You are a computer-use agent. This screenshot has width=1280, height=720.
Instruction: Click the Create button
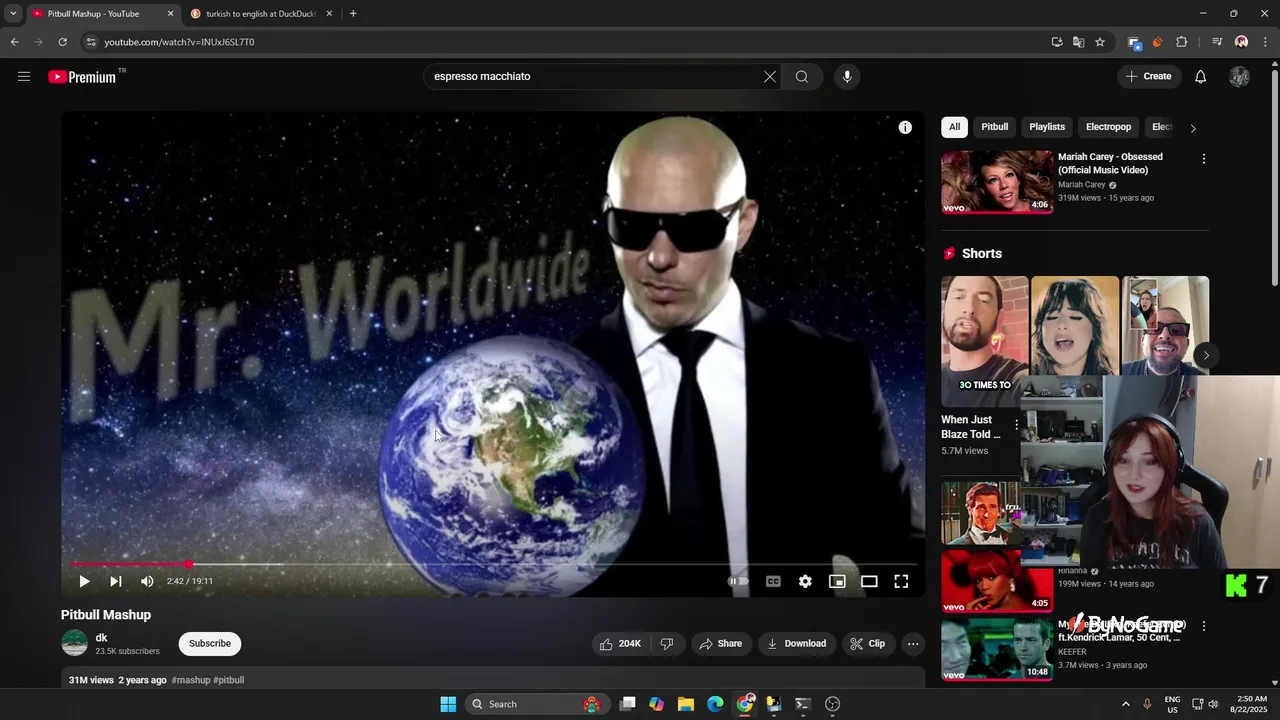(1149, 76)
